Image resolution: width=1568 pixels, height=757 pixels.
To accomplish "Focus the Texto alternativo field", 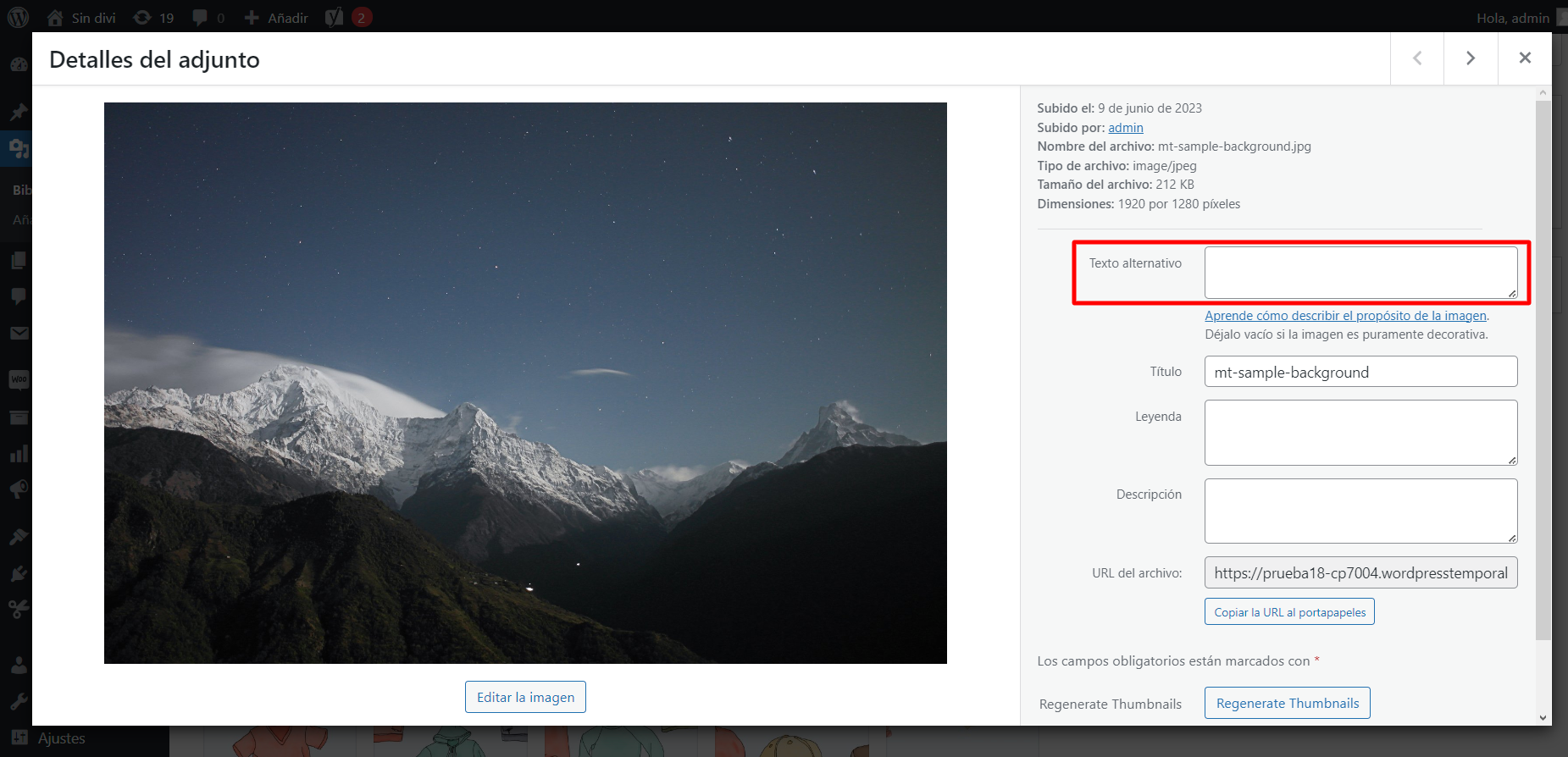I will 1360,273.
